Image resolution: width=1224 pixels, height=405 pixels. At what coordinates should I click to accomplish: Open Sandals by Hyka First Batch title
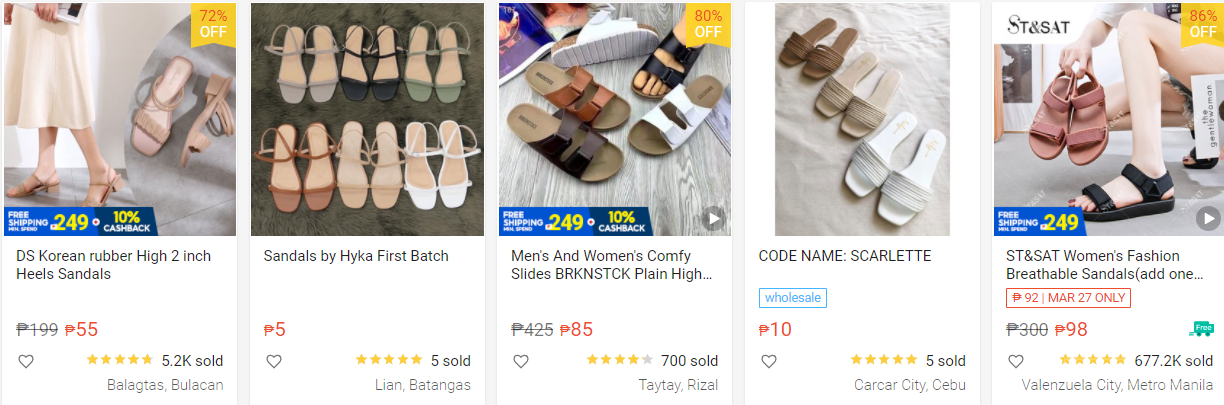pos(356,256)
